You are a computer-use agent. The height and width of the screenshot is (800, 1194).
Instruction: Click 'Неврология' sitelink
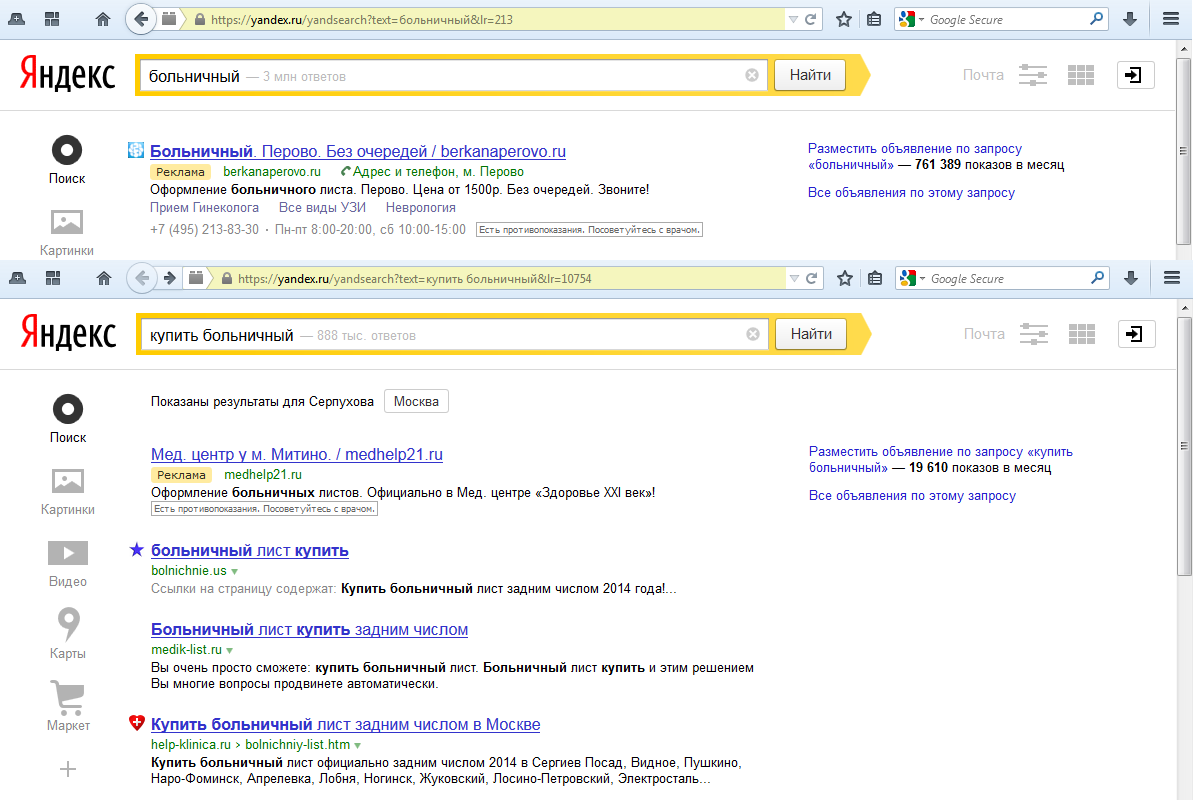coord(420,208)
